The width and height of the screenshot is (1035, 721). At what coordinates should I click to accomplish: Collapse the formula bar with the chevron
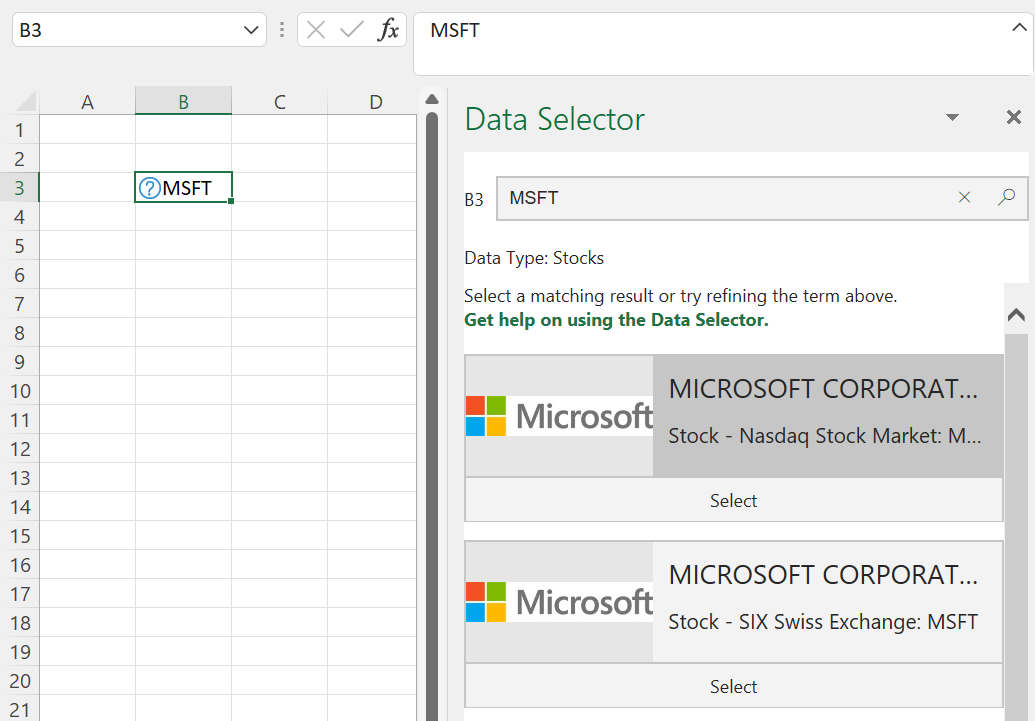[1019, 28]
